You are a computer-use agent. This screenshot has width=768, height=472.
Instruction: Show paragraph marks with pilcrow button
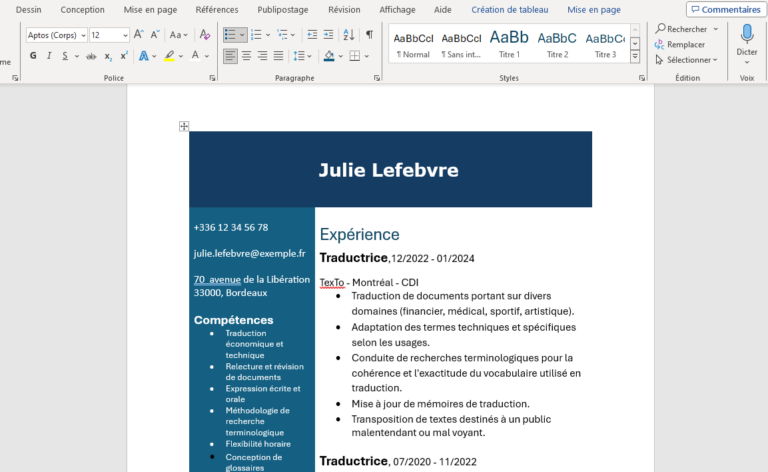(x=369, y=35)
